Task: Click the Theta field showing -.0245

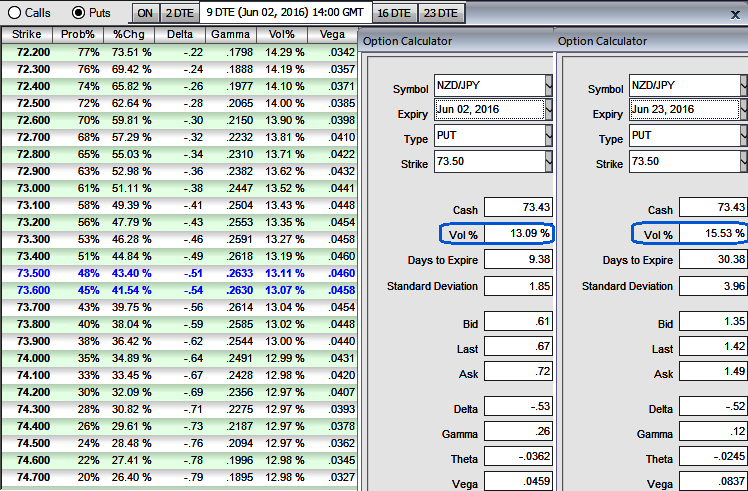Action: click(713, 457)
